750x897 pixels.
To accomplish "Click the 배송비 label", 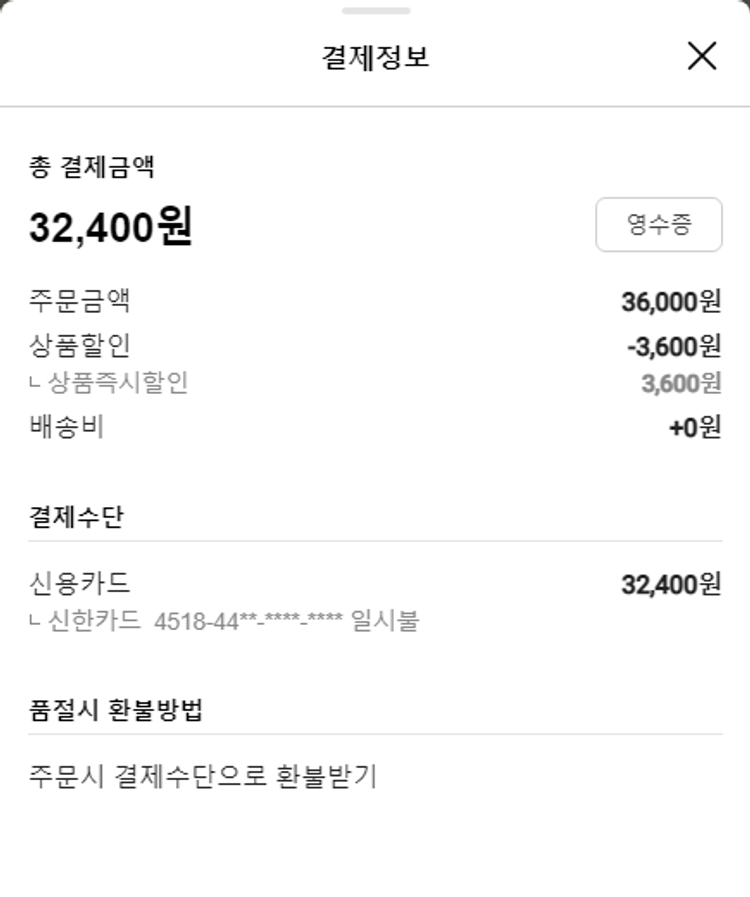I will 67,427.
